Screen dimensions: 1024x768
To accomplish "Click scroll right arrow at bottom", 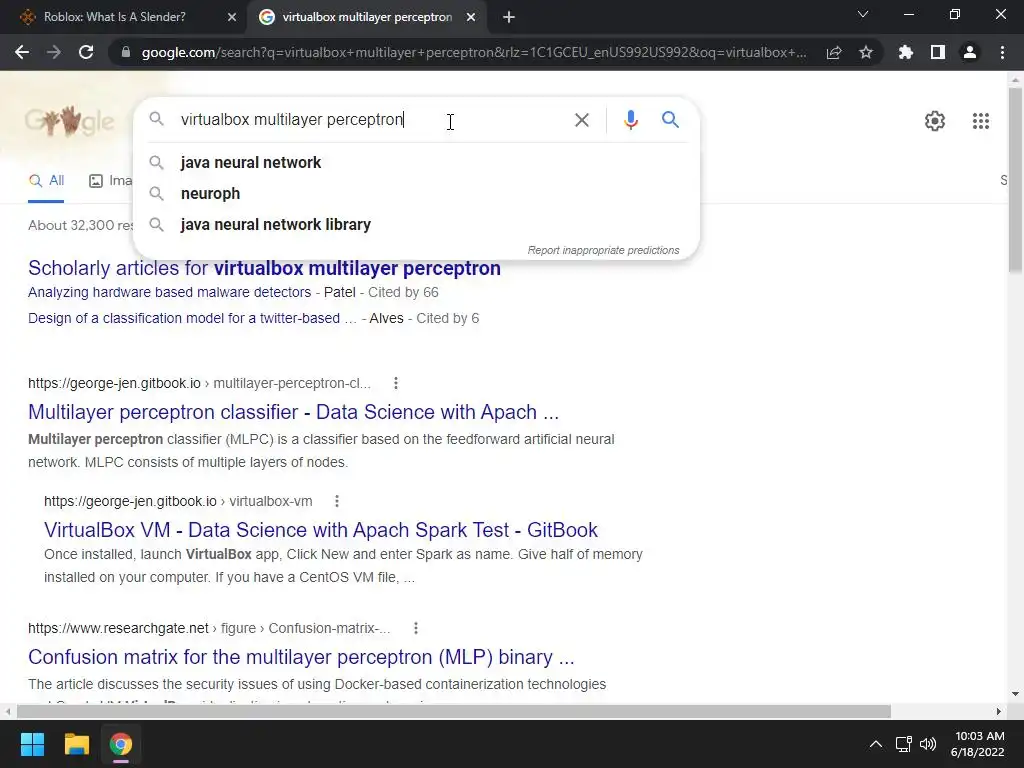I will click(x=999, y=712).
